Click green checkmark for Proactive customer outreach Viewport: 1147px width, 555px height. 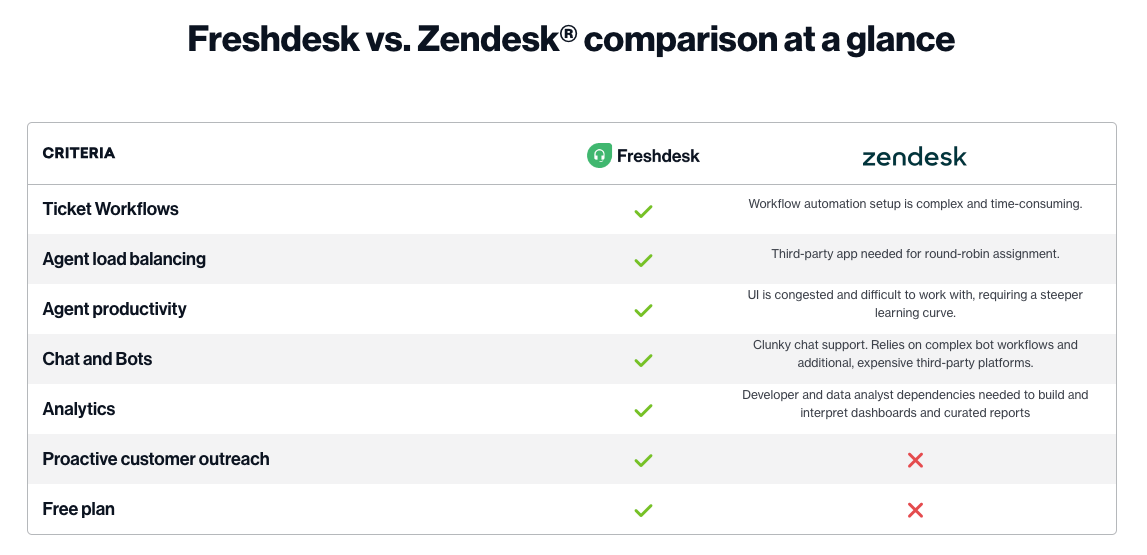[x=643, y=460]
